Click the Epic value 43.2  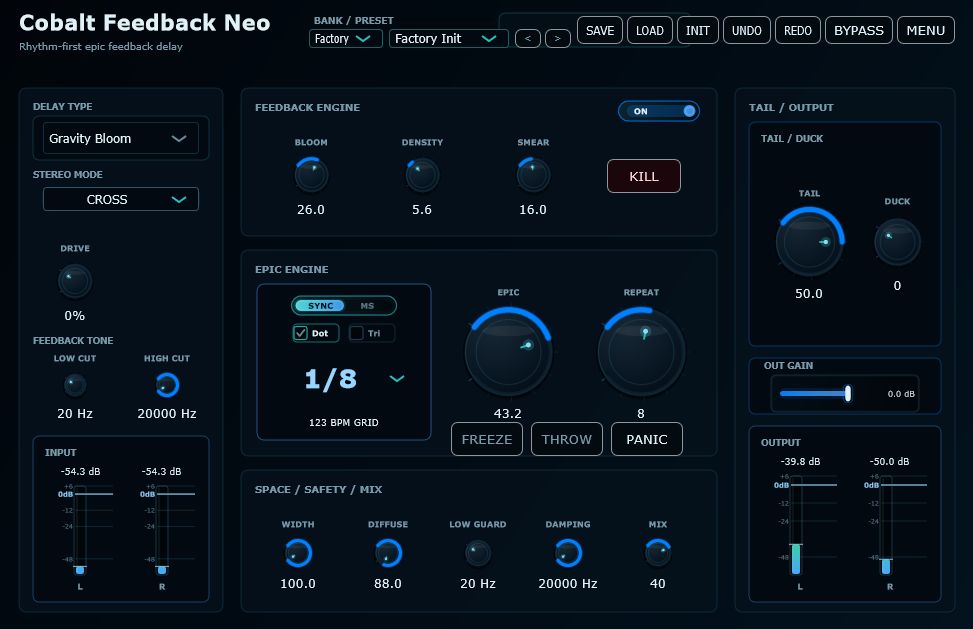coord(508,413)
